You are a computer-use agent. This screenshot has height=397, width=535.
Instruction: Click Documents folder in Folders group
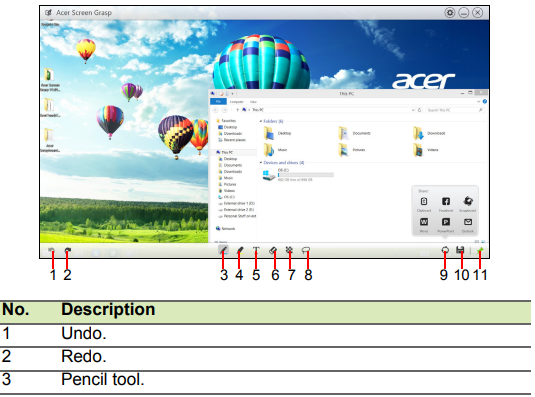coord(354,133)
